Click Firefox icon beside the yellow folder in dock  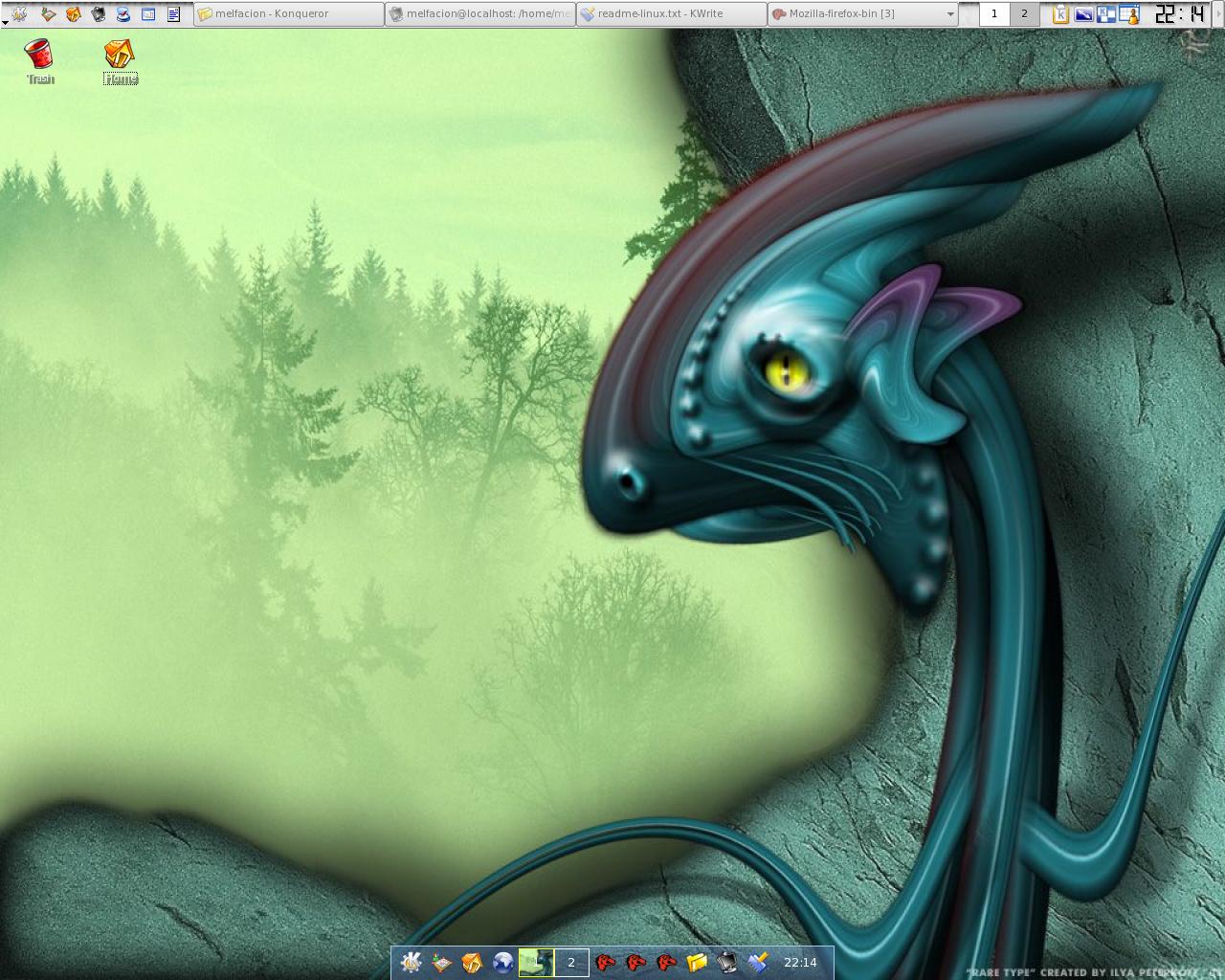tap(667, 962)
